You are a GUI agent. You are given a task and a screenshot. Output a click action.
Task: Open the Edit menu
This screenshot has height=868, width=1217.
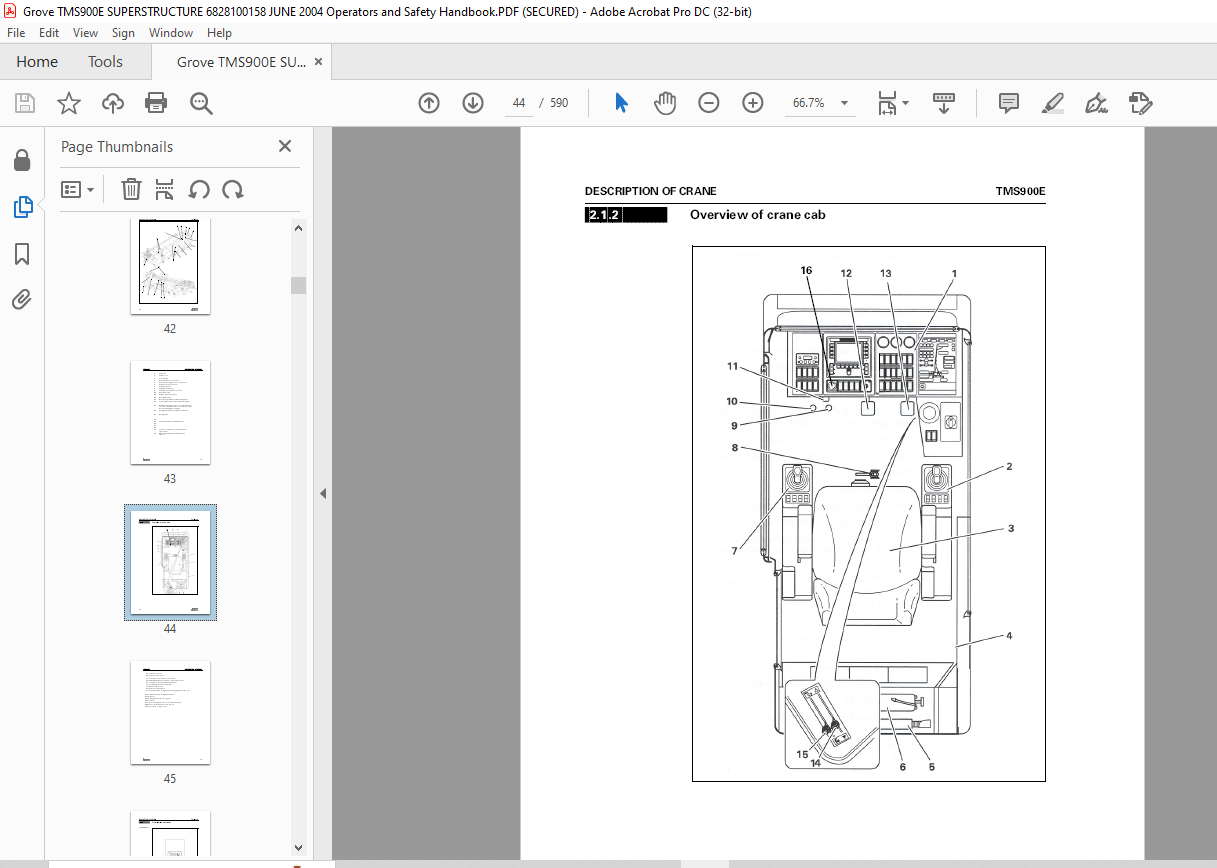pos(49,33)
